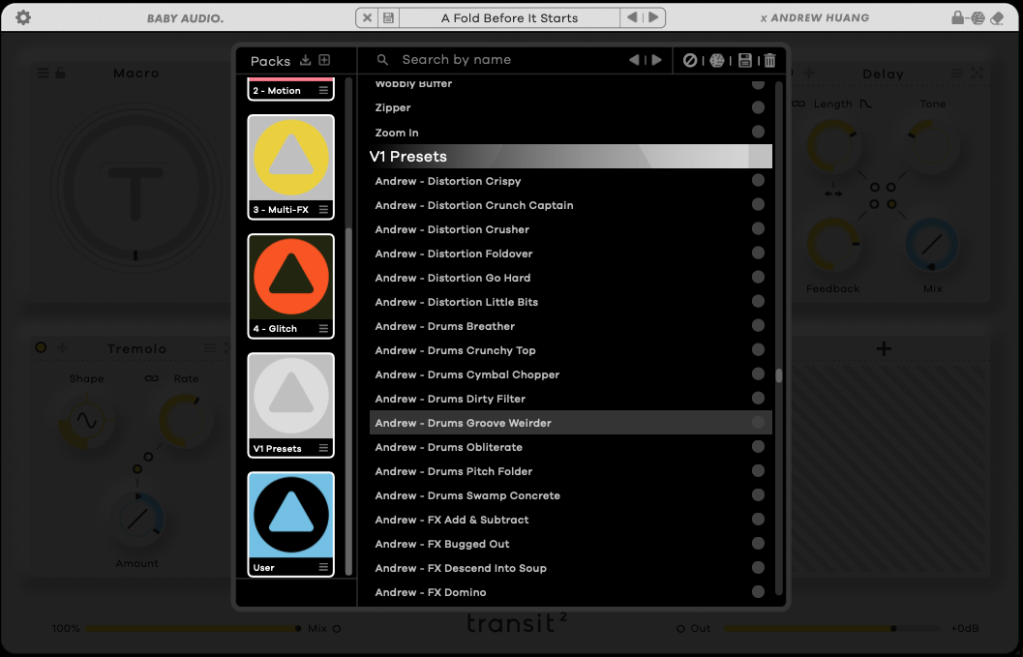
Task: Select the Andrew - FX Bugged Out preset
Action: 442,544
